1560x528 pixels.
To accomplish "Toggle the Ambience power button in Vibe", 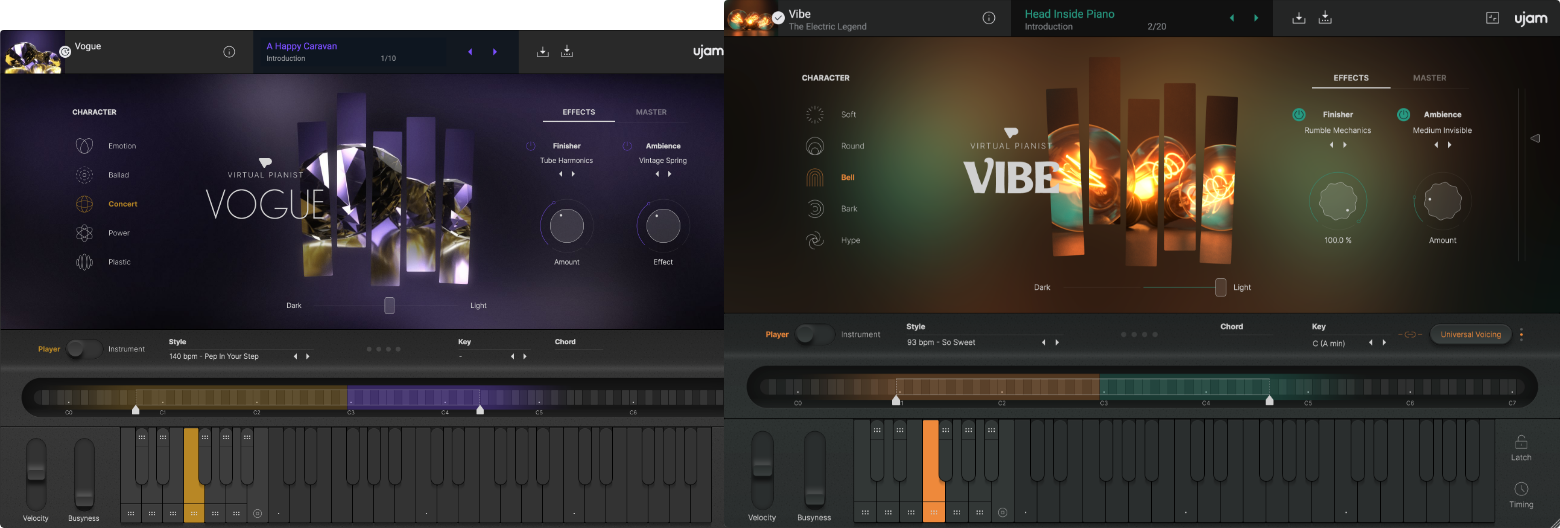I will coord(1403,115).
